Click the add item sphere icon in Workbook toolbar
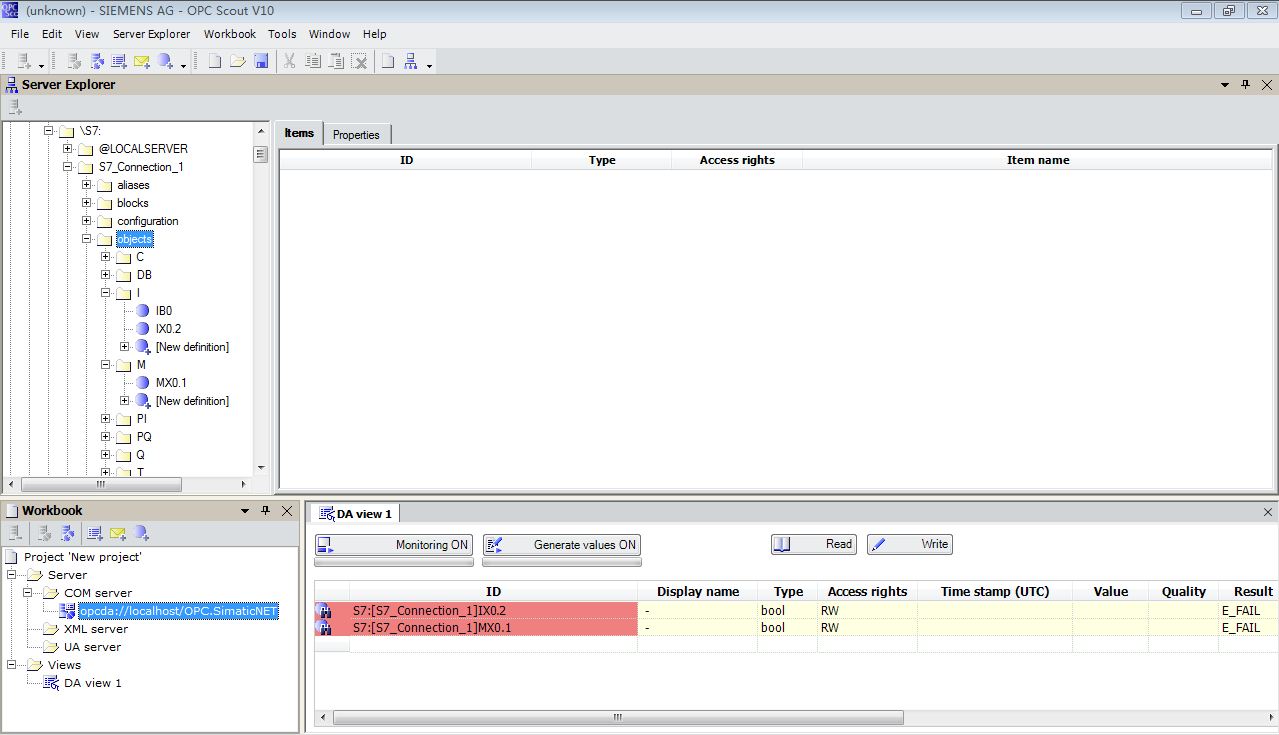This screenshot has width=1279, height=735. (x=141, y=533)
